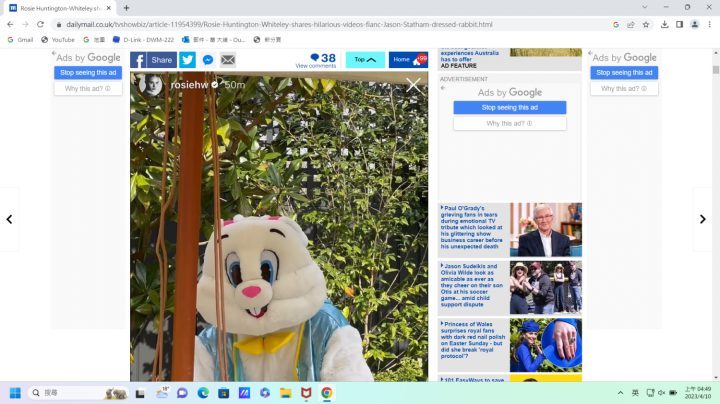Jump to Top of the page
The image size is (720, 404).
point(365,60)
